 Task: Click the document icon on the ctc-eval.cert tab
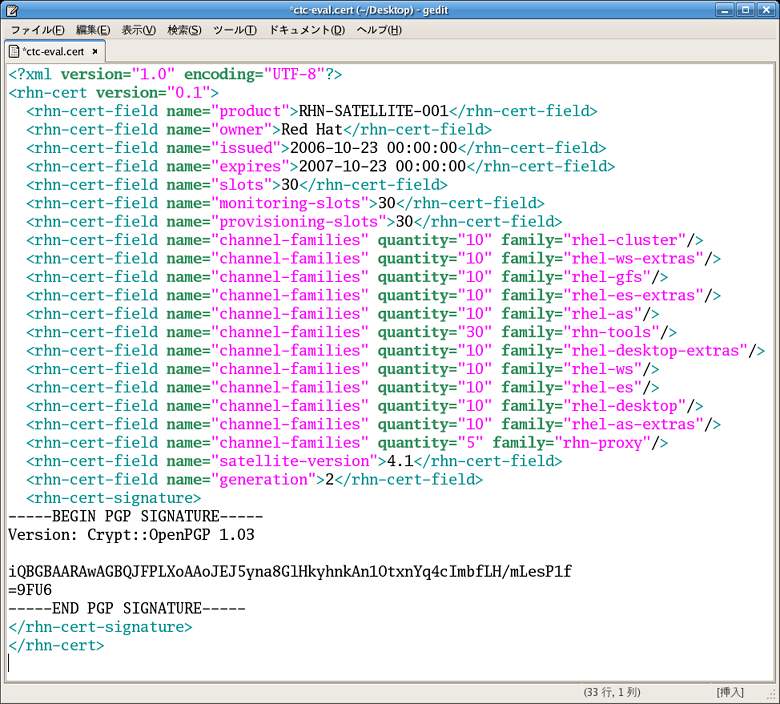coord(14,51)
